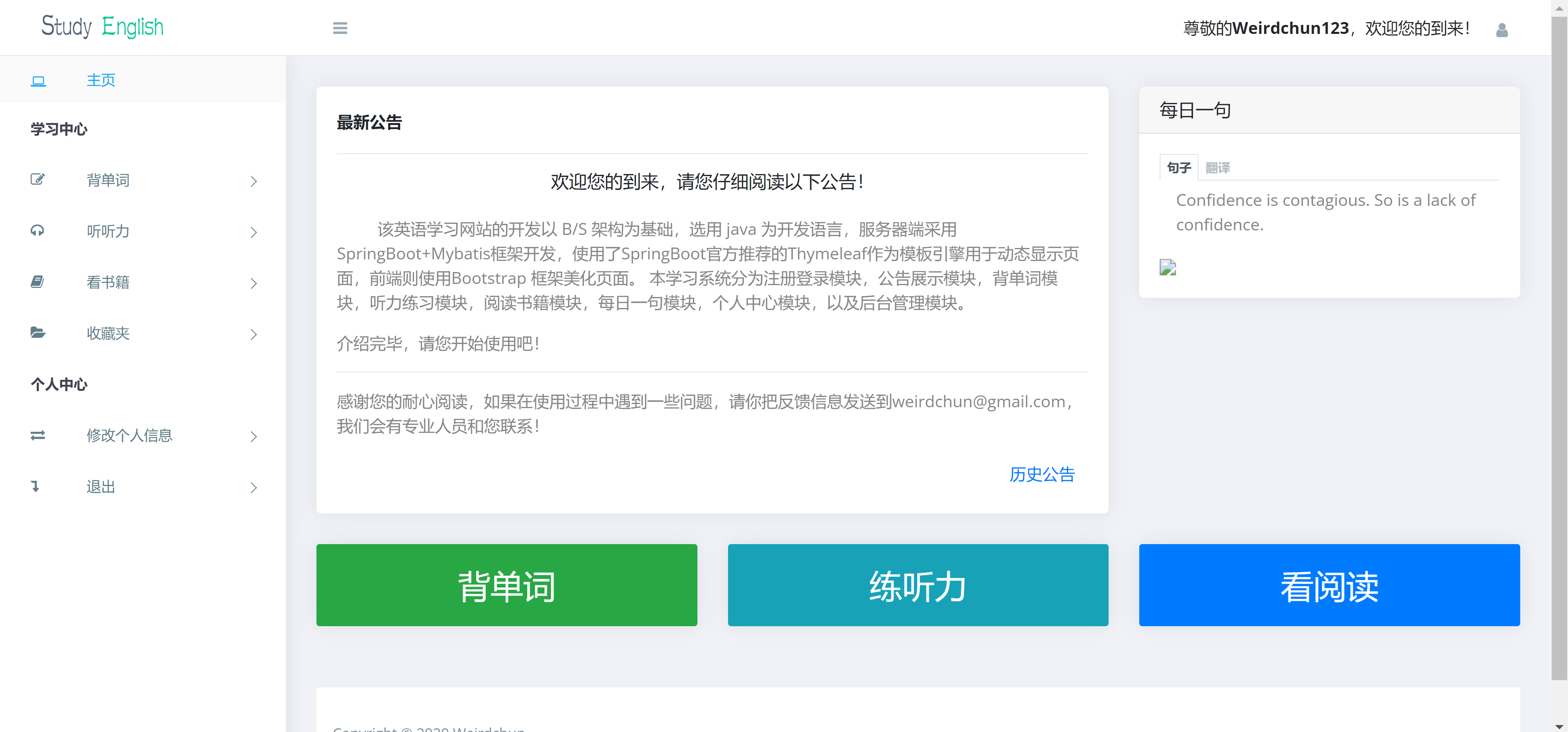The image size is (1568, 732).
Task: Click the book icon beside 看书籍
Action: (x=38, y=281)
